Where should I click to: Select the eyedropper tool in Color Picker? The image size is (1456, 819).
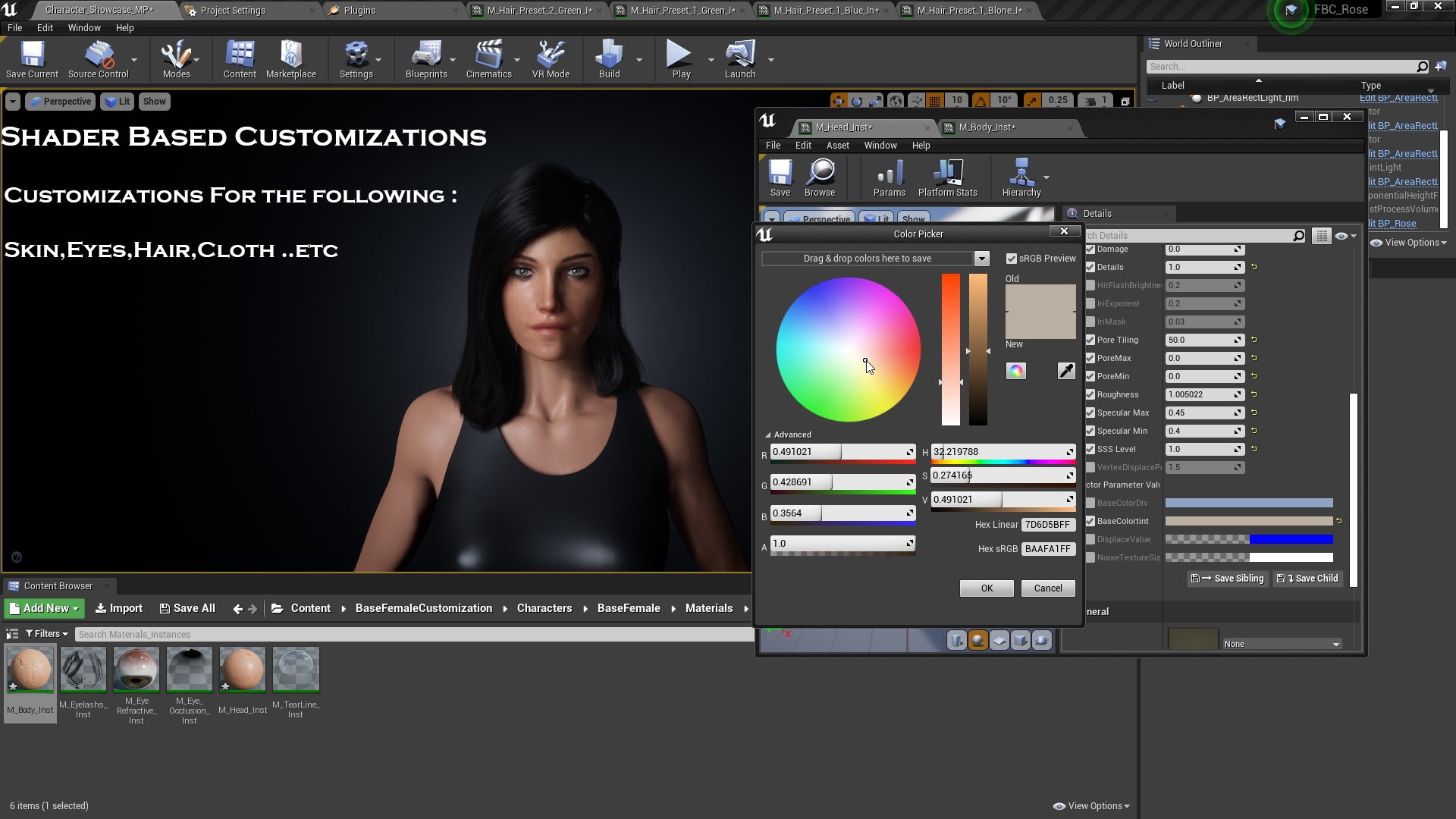click(1066, 371)
